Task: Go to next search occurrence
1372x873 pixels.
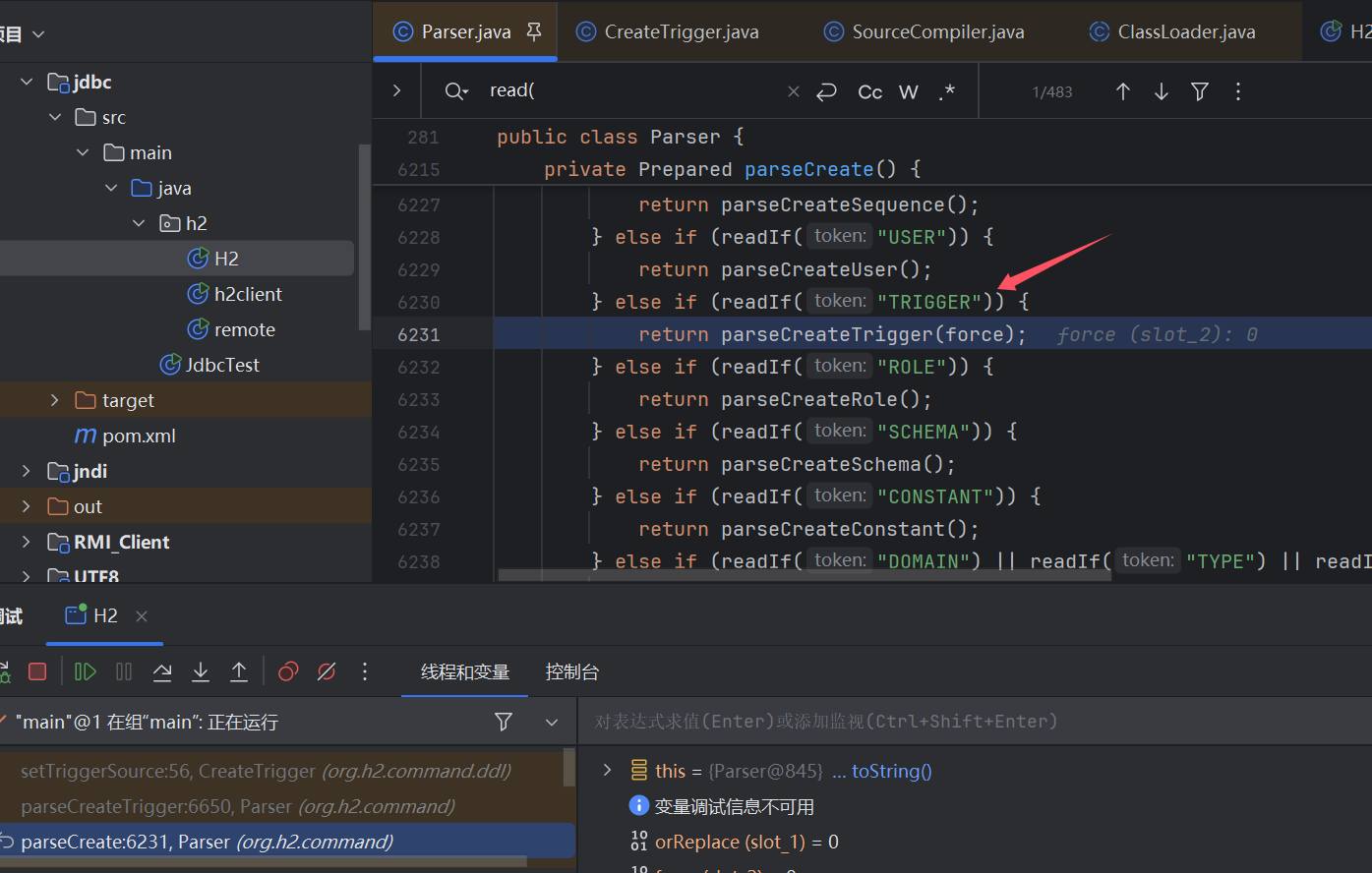Action: [x=1162, y=91]
